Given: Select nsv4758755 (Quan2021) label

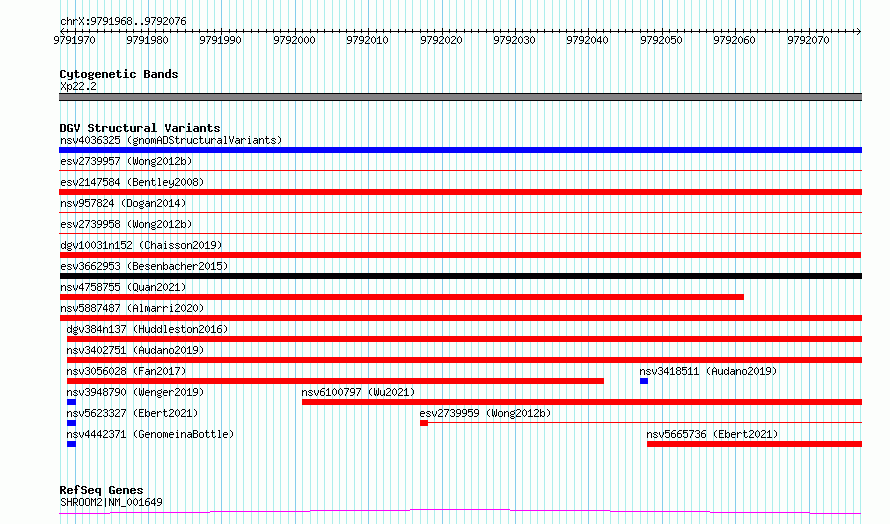Looking at the screenshot, I should [x=123, y=287].
